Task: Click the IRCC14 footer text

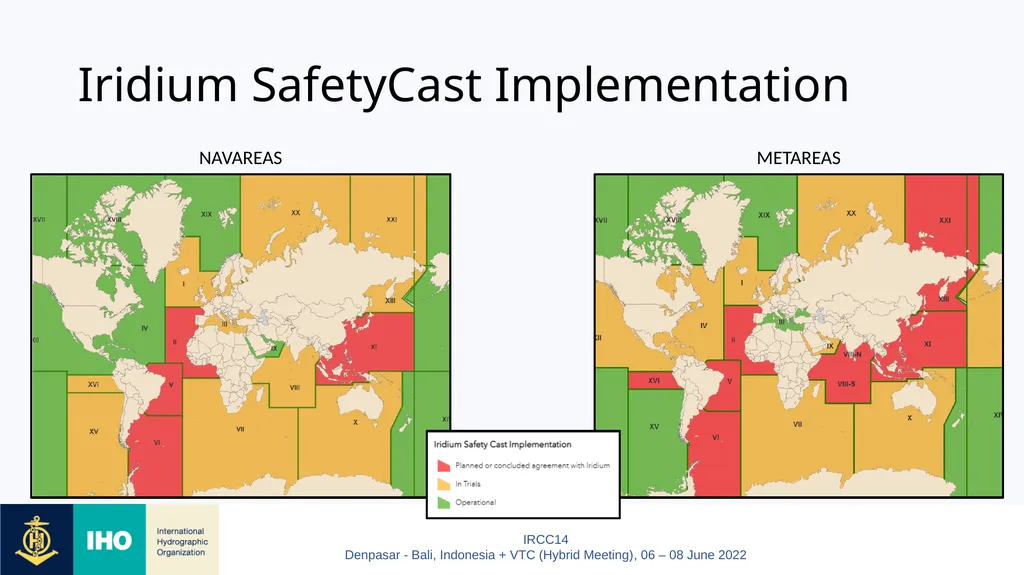Action: tap(545, 540)
